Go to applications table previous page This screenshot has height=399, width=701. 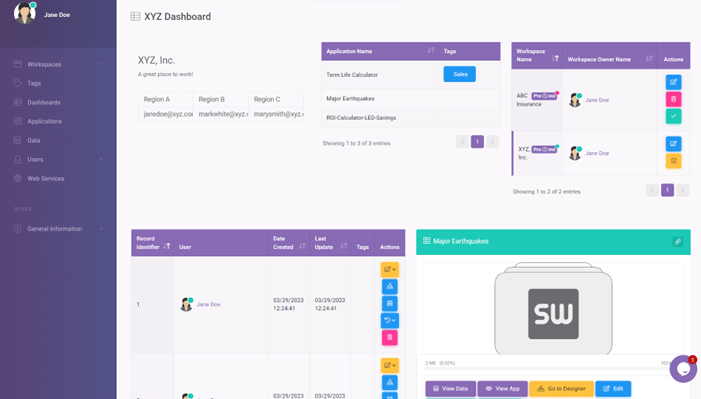[x=462, y=142]
